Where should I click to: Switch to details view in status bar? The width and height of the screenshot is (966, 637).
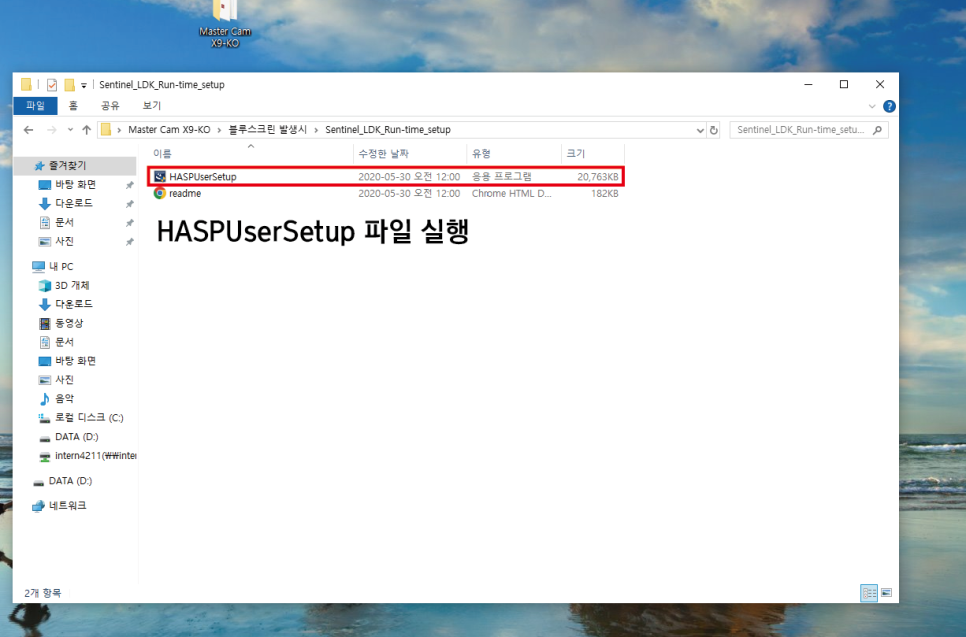click(869, 593)
